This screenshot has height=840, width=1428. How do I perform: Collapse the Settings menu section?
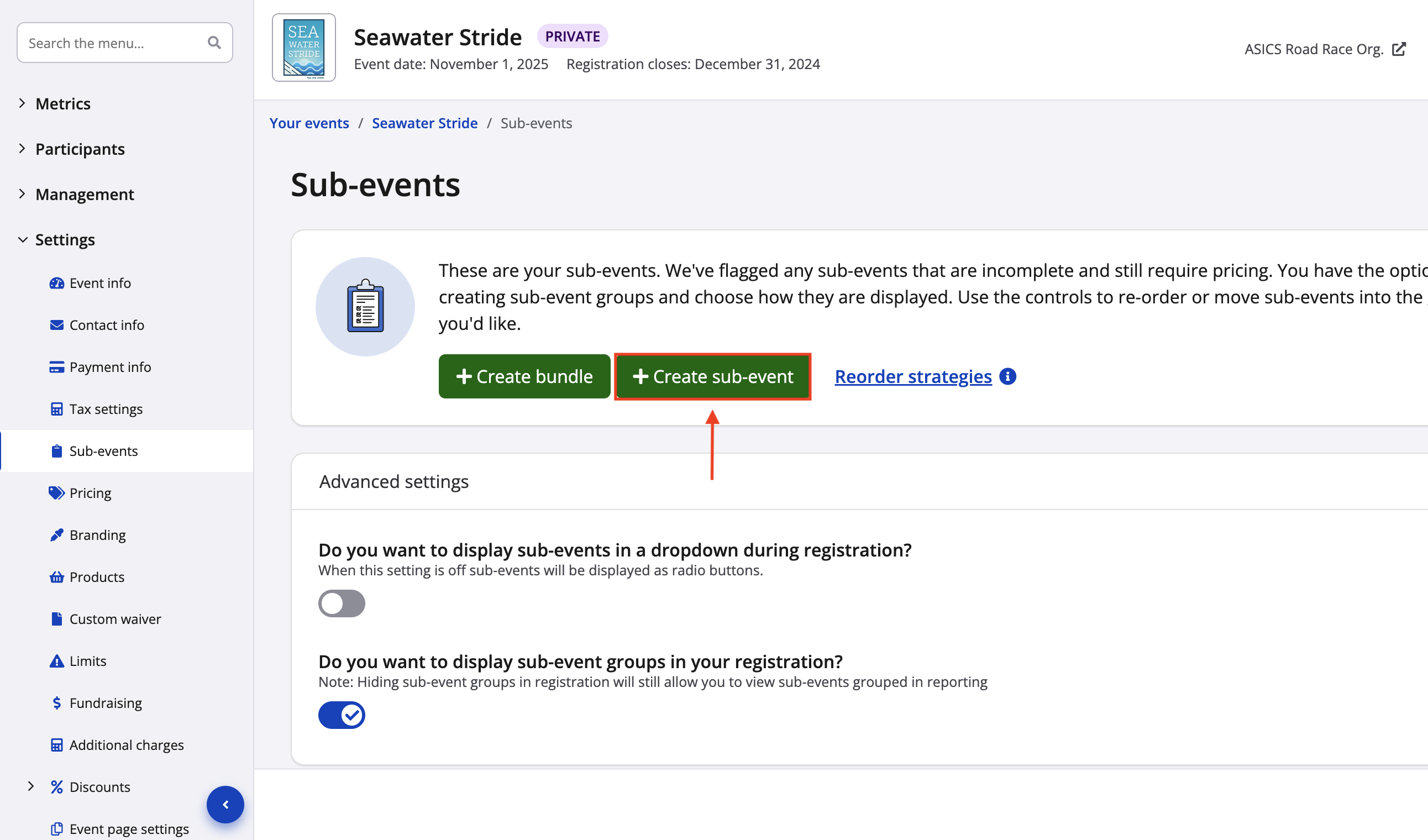click(x=22, y=239)
